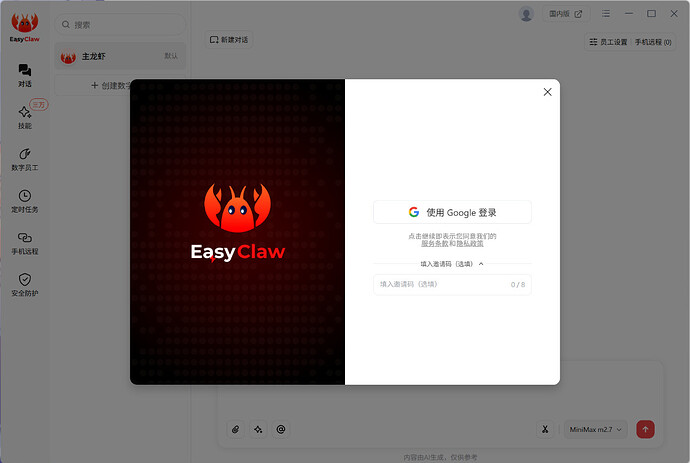Click the EasyClaw logo in the sidebar
Viewport: 690px width, 463px height.
point(25,28)
